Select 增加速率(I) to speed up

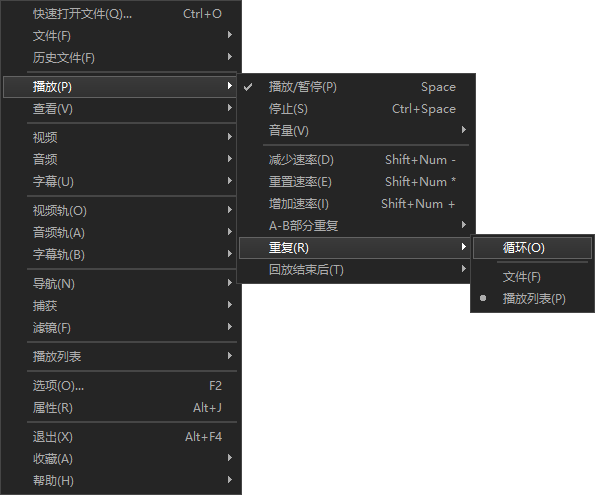356,204
